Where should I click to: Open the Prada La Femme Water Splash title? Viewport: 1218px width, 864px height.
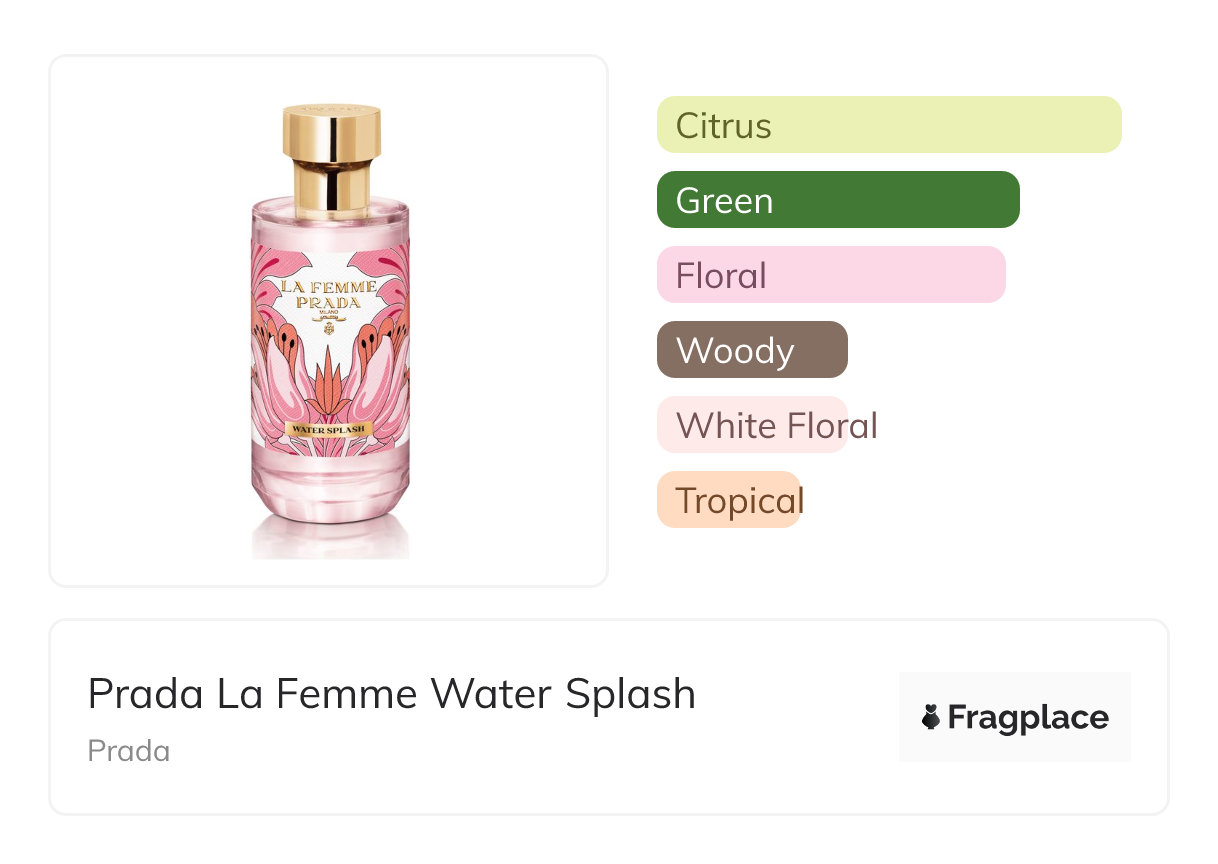point(391,694)
